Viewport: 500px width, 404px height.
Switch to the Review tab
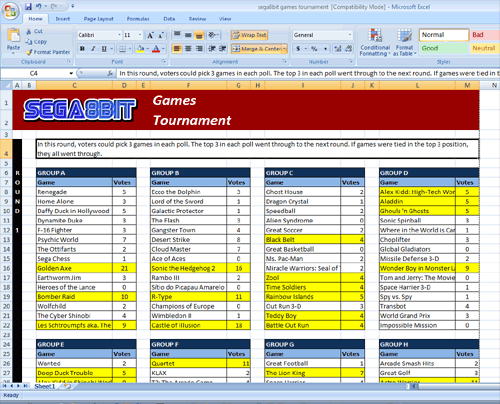(x=197, y=19)
